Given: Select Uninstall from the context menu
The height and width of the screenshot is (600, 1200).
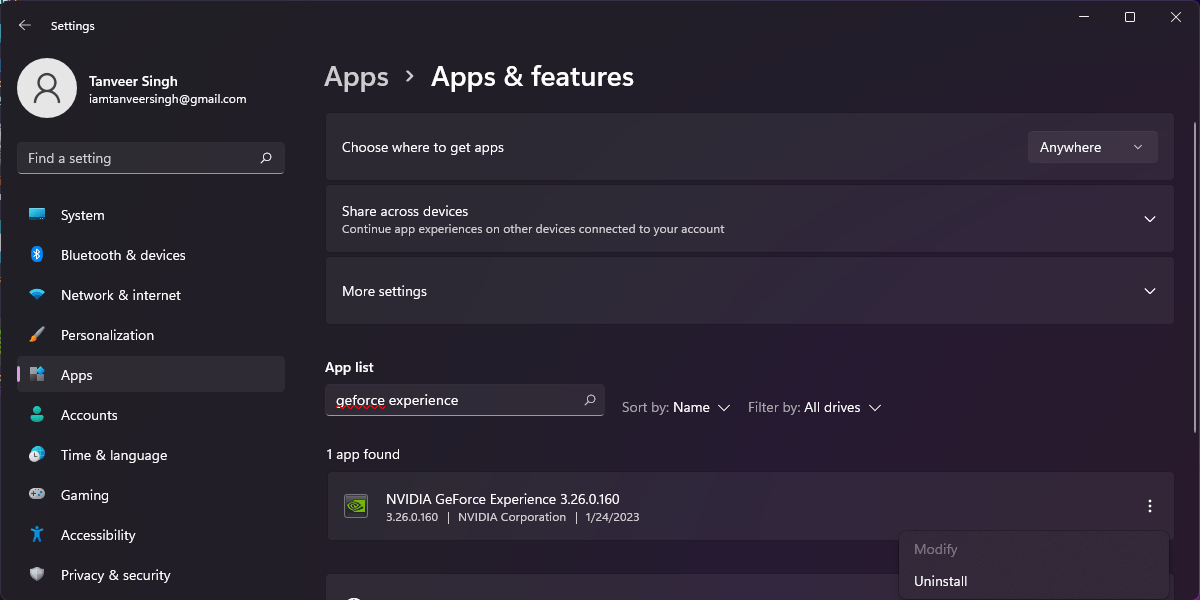Looking at the screenshot, I should [x=940, y=581].
